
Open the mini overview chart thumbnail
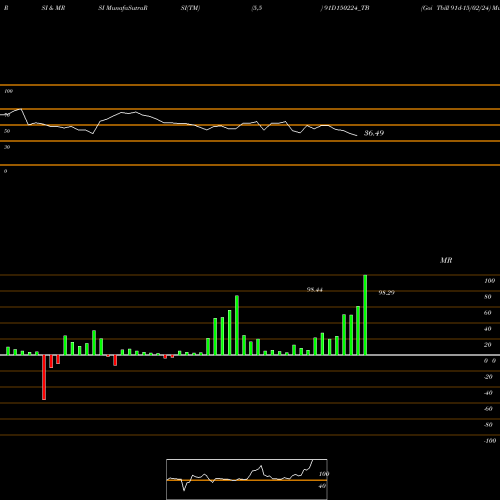pyautogui.click(x=247, y=479)
